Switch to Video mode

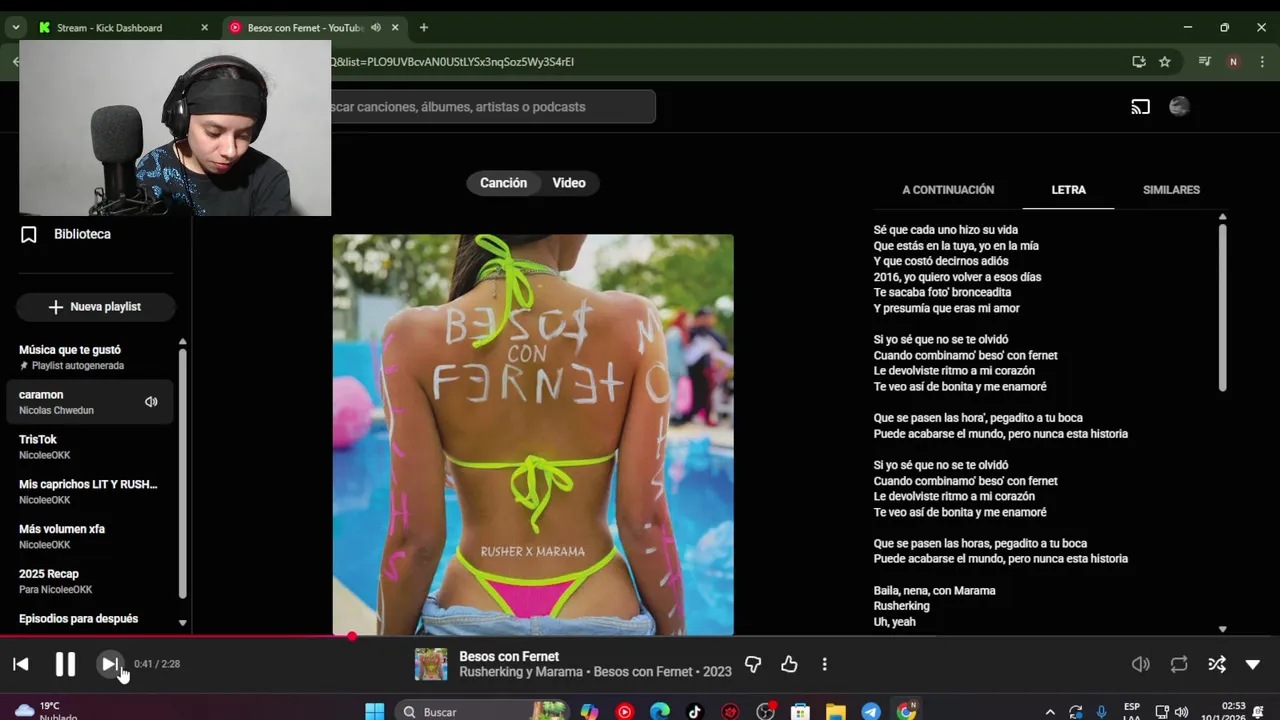point(569,183)
